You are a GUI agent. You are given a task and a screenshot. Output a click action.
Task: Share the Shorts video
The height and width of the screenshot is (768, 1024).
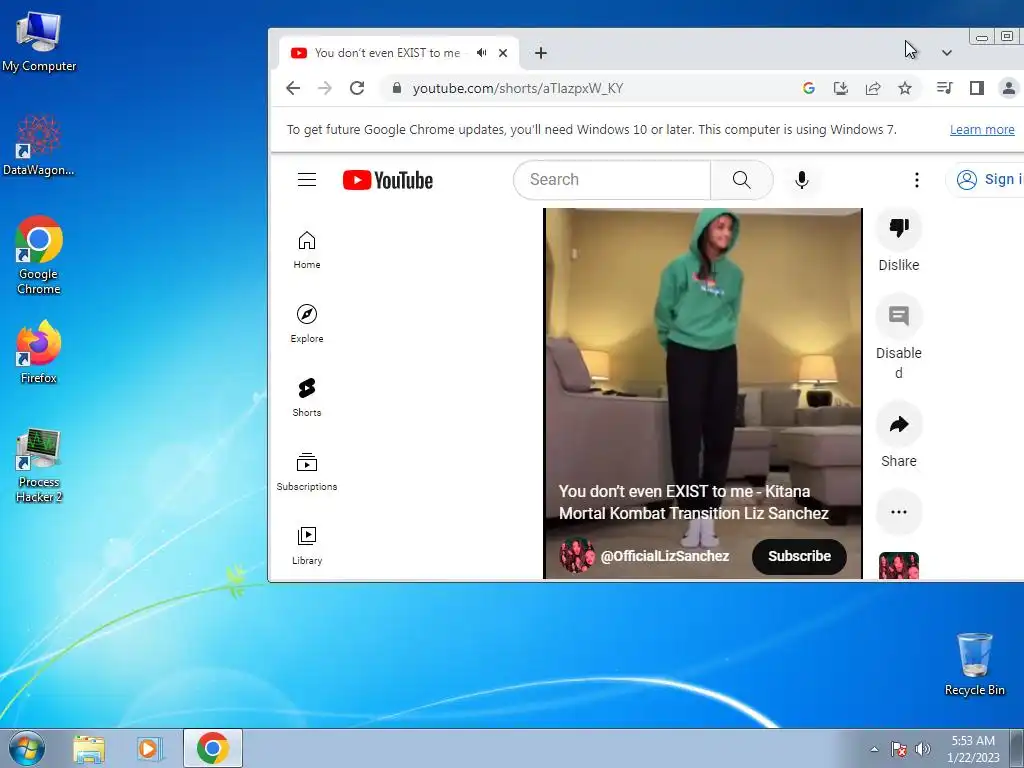pos(899,424)
